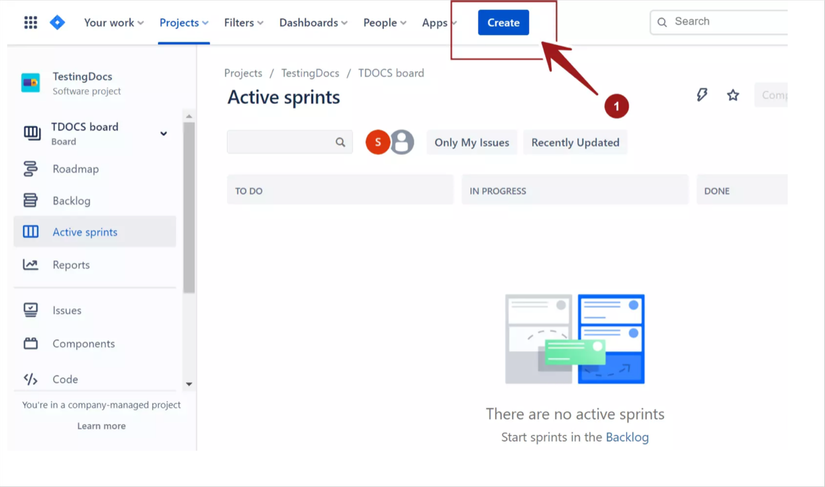Screen dimensions: 825x487
Task: Open the Filters dropdown menu
Action: click(244, 23)
